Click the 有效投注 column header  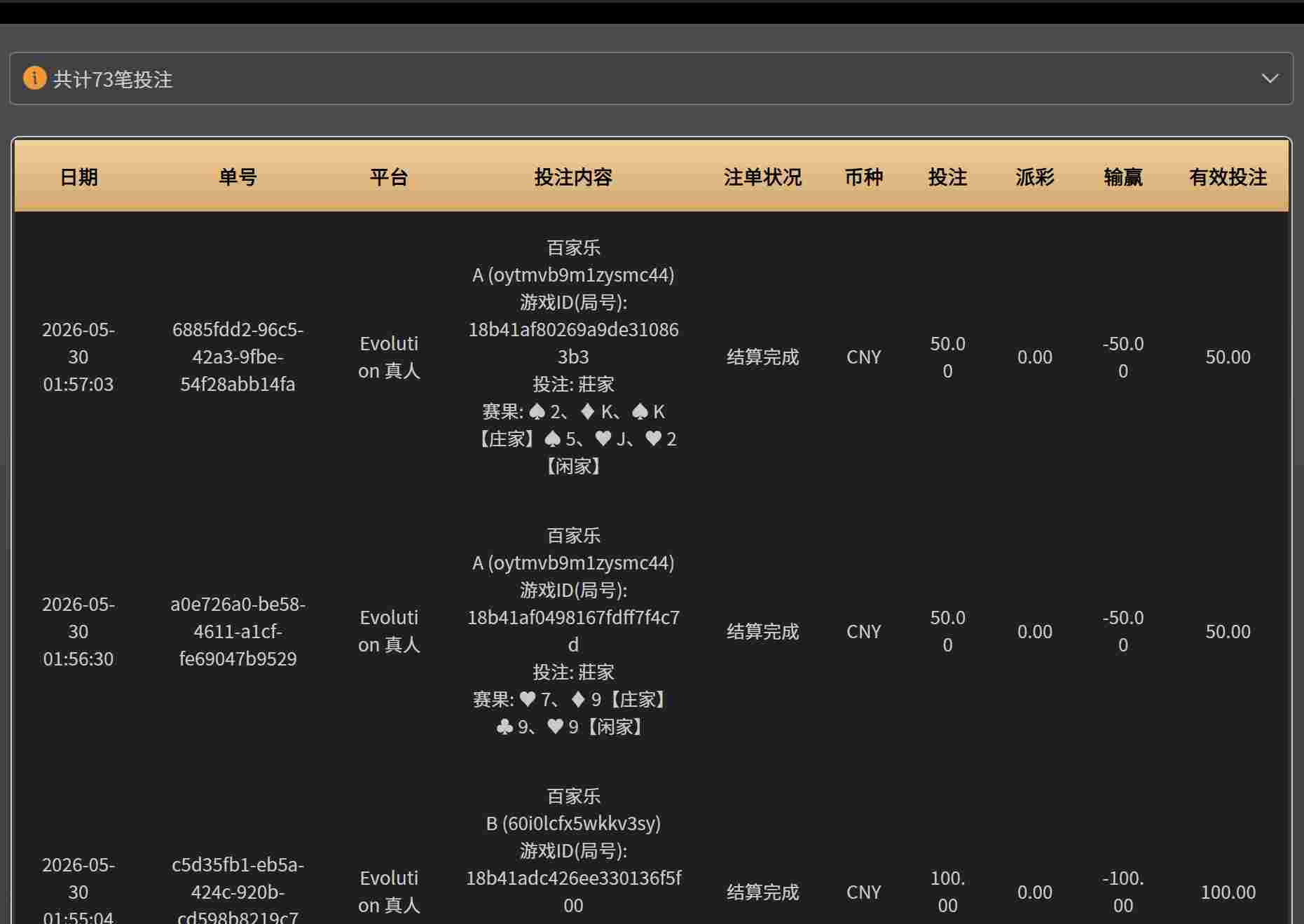[1228, 177]
